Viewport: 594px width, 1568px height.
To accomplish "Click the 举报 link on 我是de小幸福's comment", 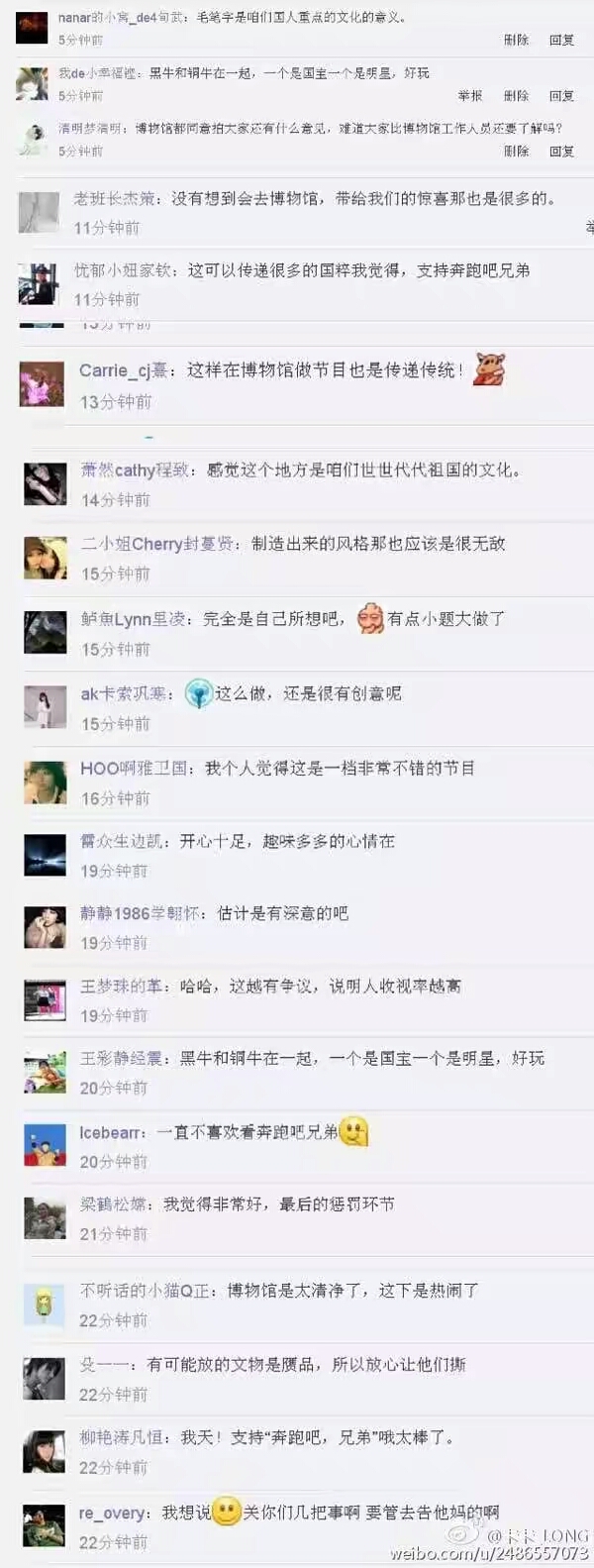I will 470,96.
